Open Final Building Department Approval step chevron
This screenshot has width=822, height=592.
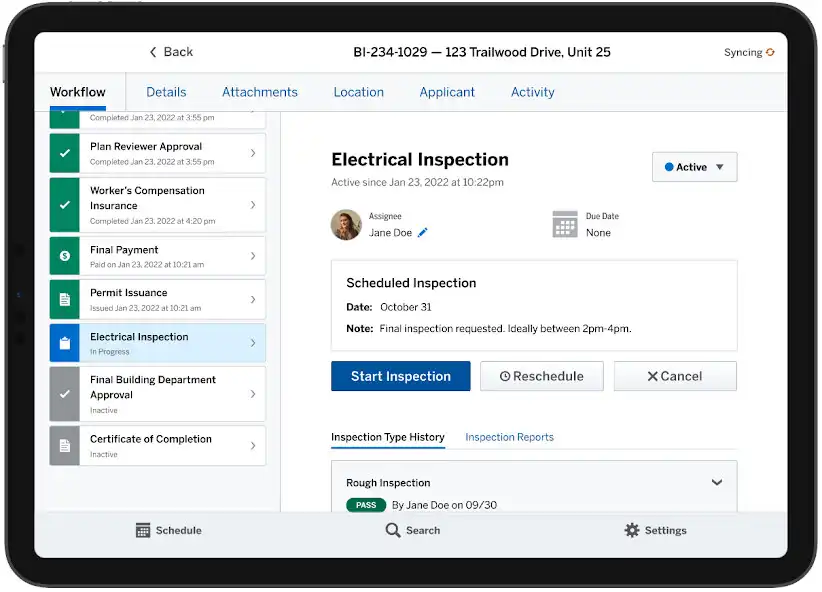pyautogui.click(x=253, y=394)
